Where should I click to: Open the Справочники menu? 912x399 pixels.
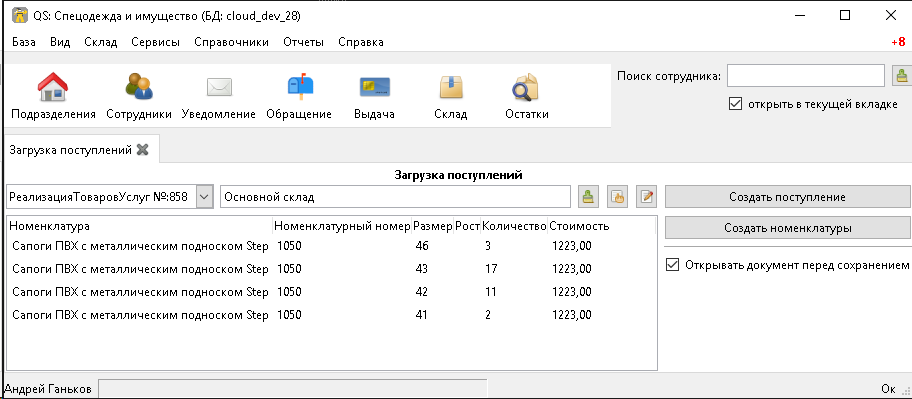[231, 42]
